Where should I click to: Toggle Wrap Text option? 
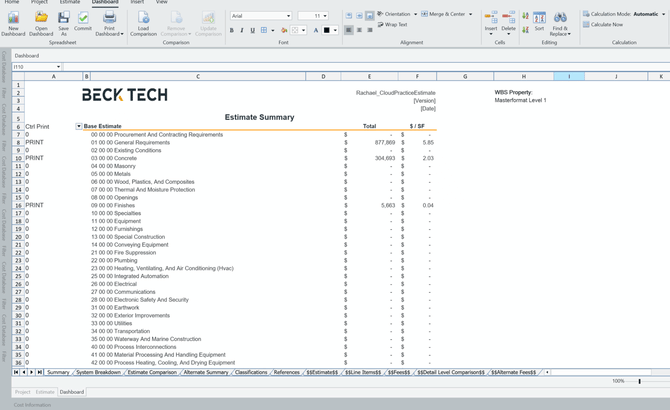point(393,24)
